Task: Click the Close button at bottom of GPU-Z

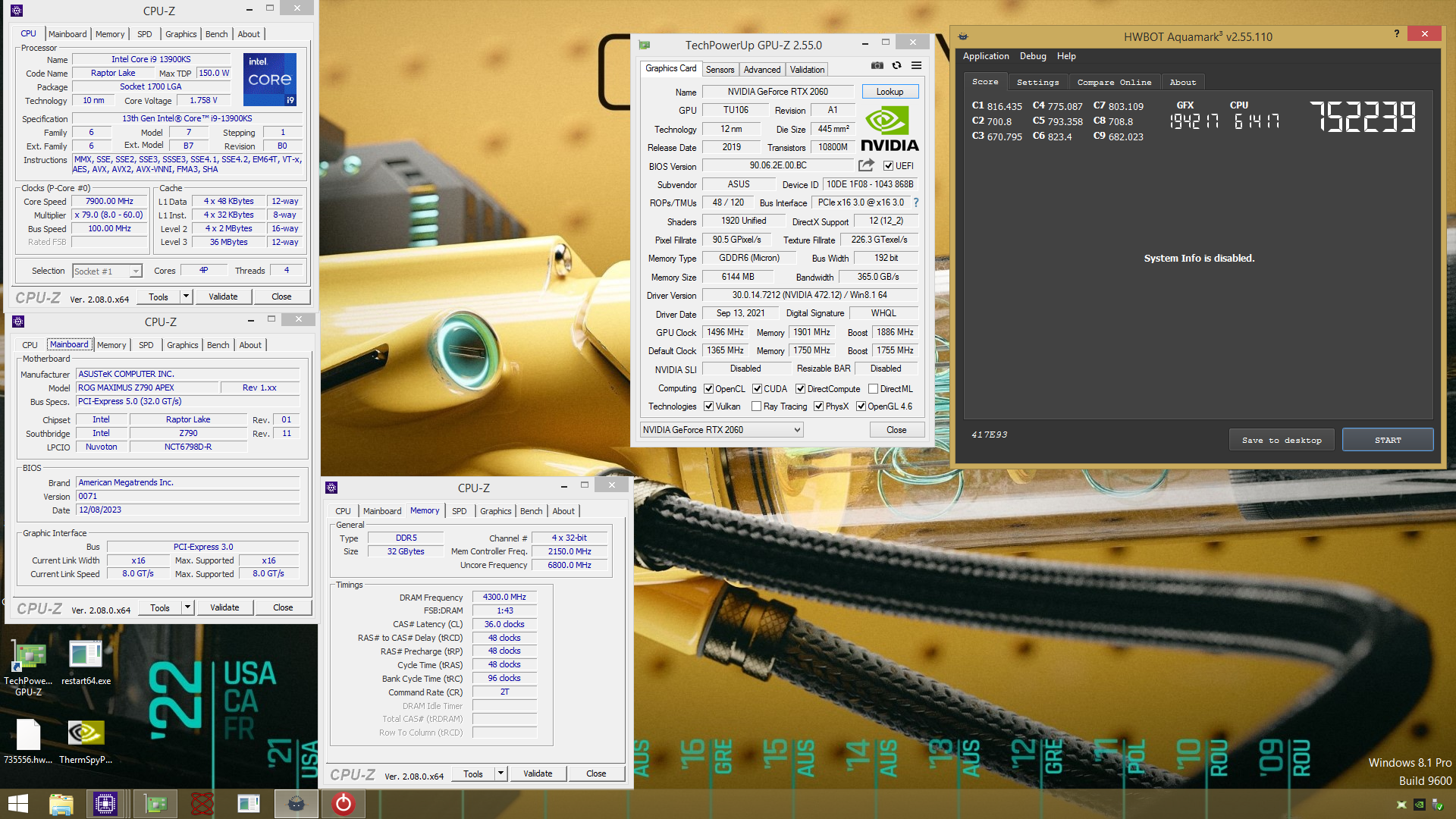Action: pyautogui.click(x=896, y=429)
